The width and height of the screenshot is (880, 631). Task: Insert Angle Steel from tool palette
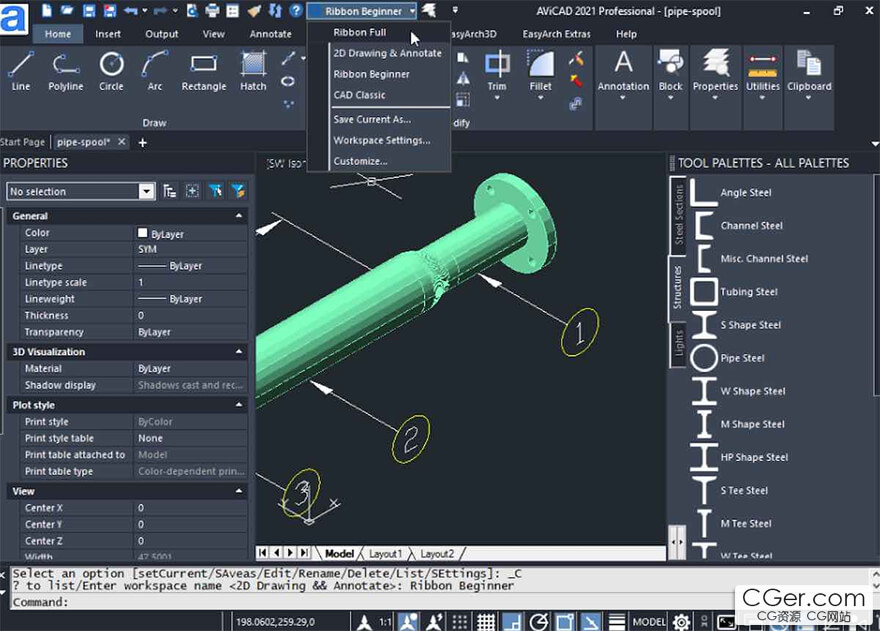tap(730, 193)
